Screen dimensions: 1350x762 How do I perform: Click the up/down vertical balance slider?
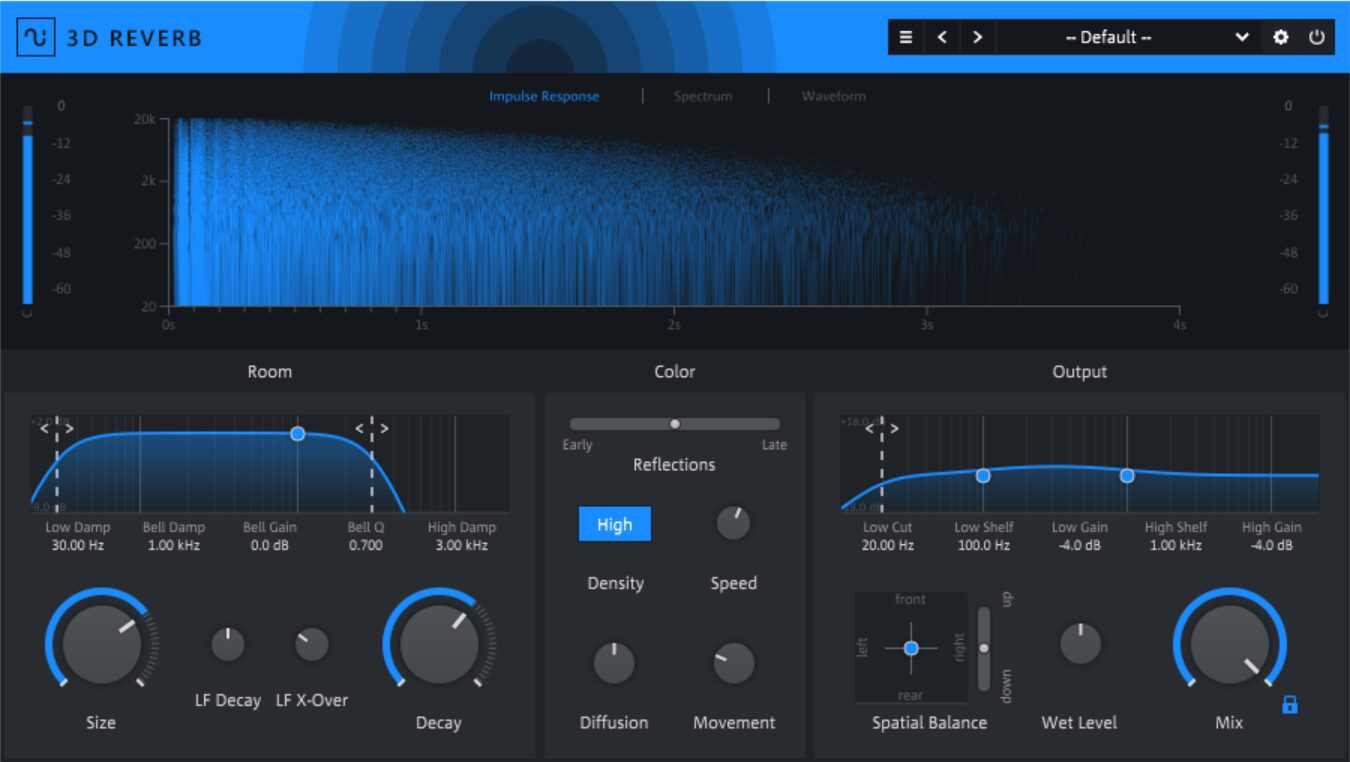(984, 648)
